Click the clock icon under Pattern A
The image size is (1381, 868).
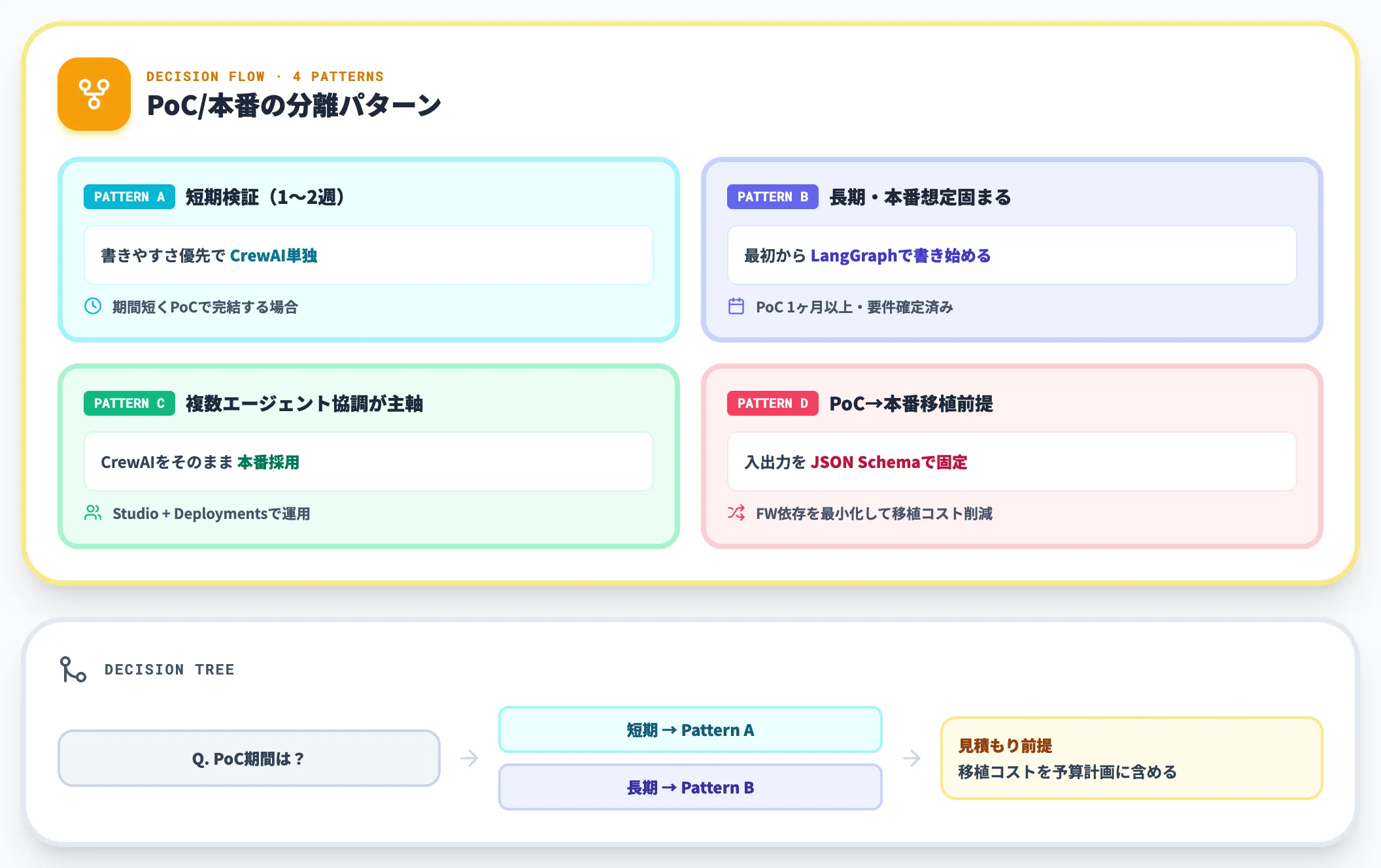tap(93, 306)
